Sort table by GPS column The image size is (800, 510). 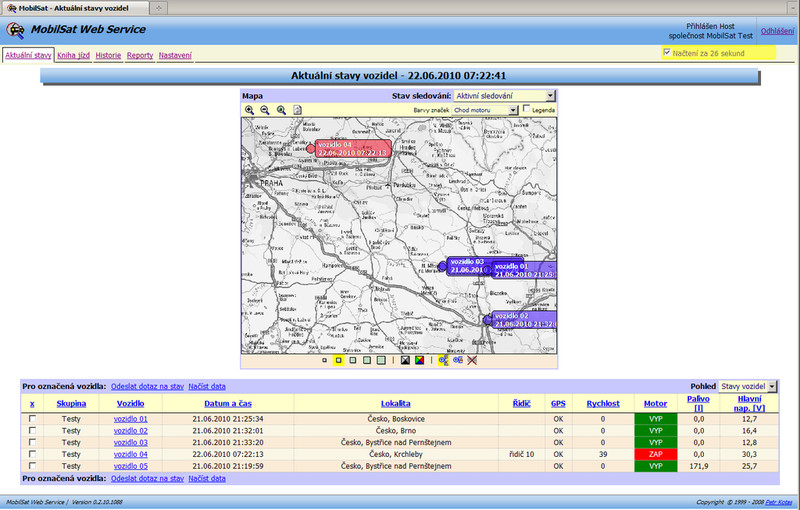click(558, 403)
